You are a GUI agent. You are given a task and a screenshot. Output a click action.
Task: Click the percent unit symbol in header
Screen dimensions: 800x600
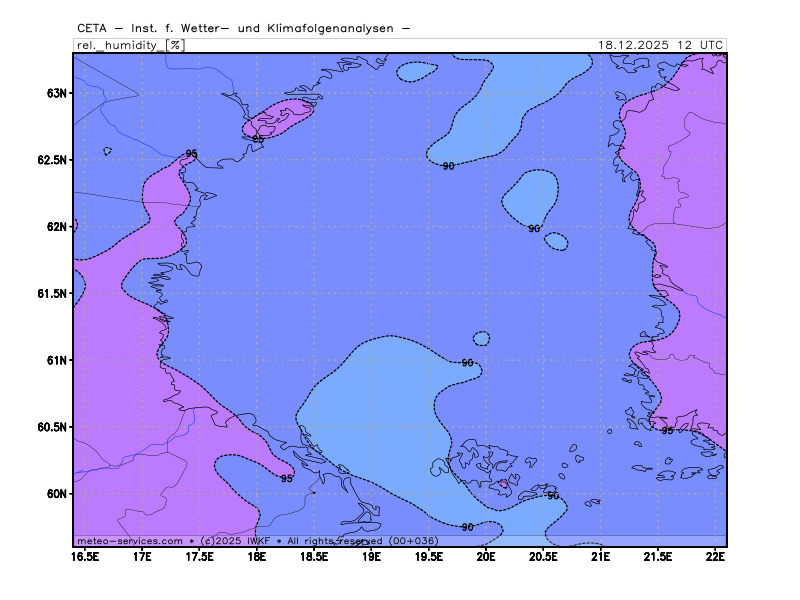tap(175, 45)
